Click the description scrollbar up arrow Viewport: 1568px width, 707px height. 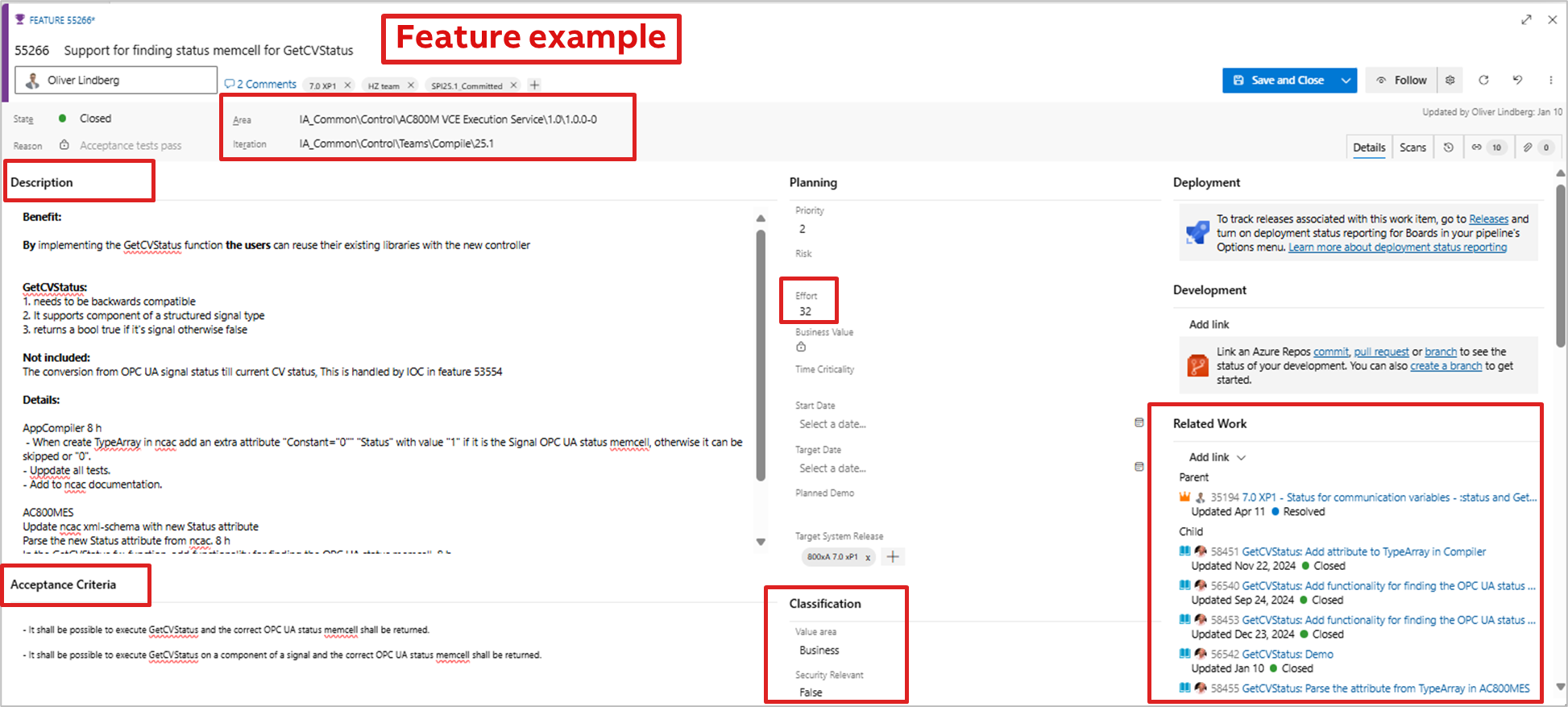coord(761,218)
